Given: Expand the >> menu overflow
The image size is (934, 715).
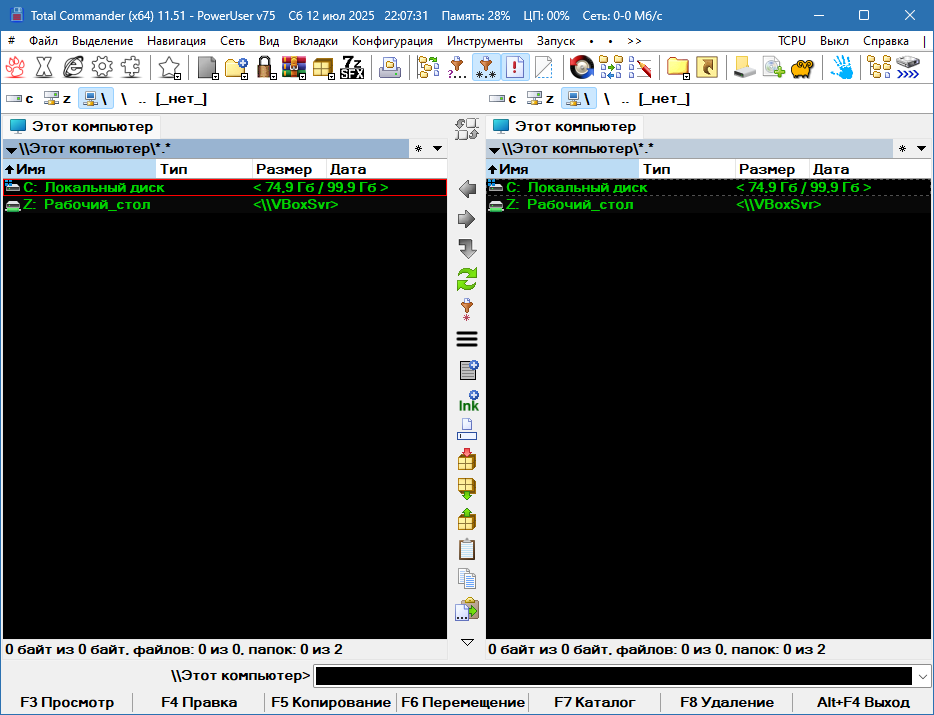Looking at the screenshot, I should point(634,41).
